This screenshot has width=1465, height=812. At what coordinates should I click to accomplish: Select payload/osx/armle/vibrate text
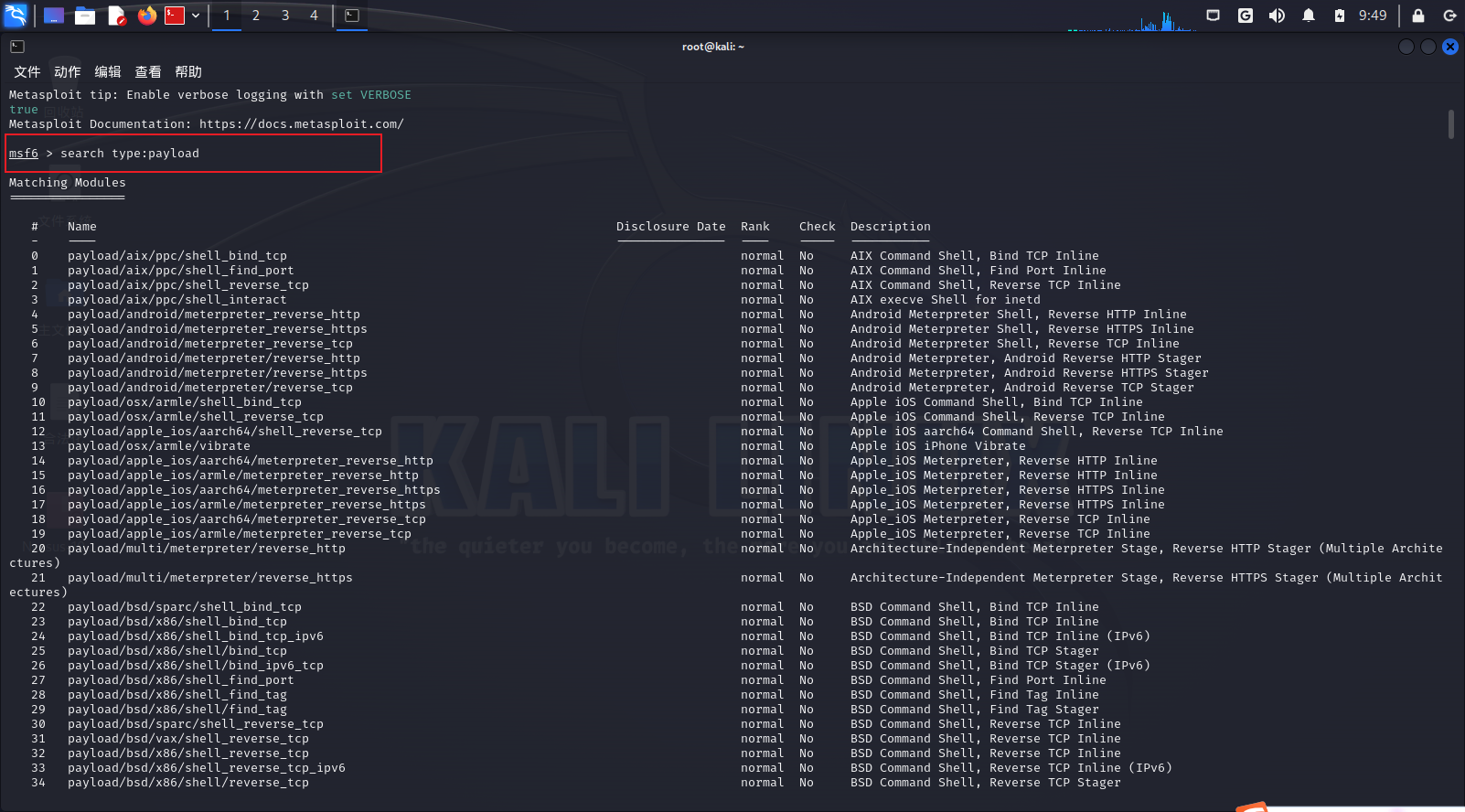[x=159, y=446]
